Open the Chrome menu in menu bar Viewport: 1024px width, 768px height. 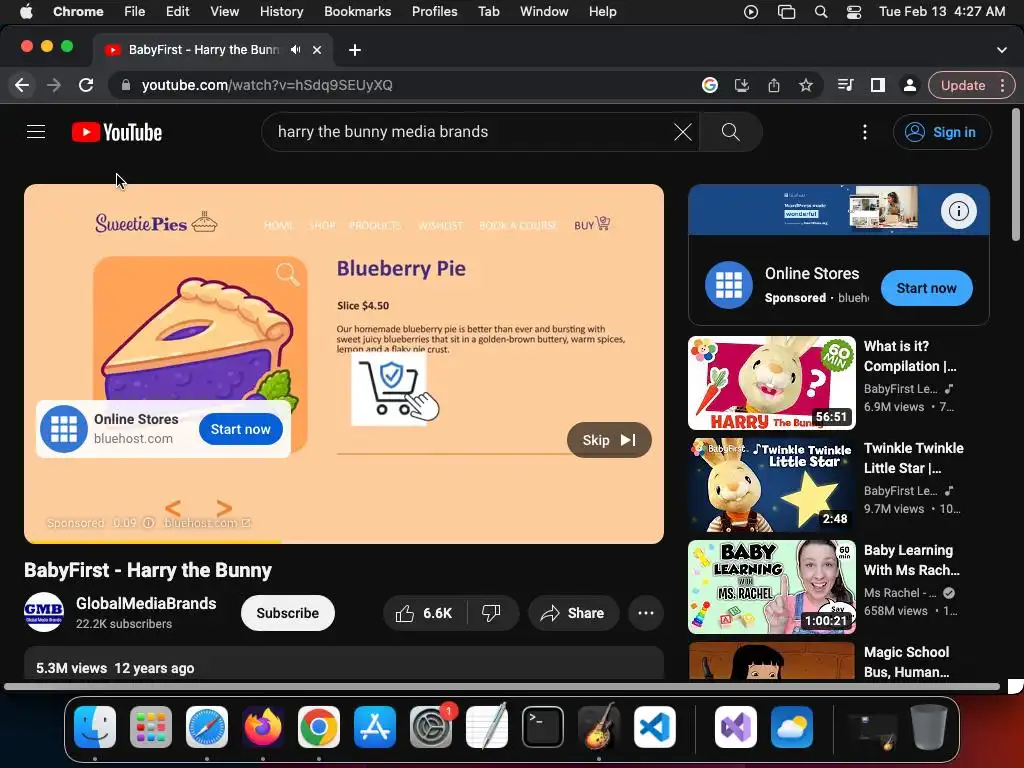coord(78,11)
